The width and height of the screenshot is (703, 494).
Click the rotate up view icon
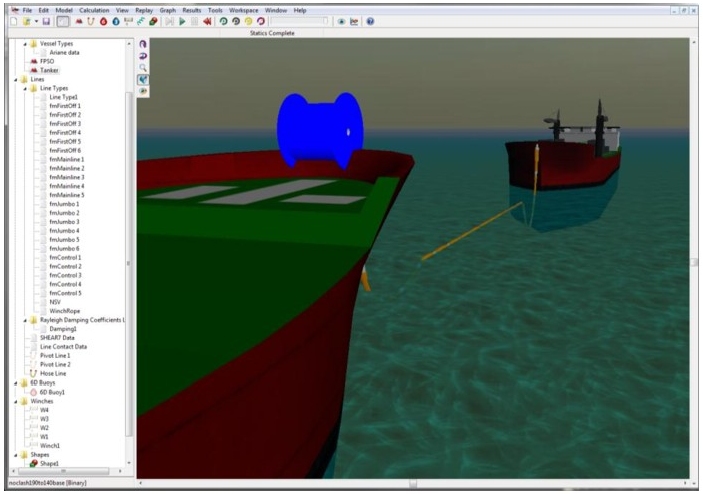[x=143, y=44]
